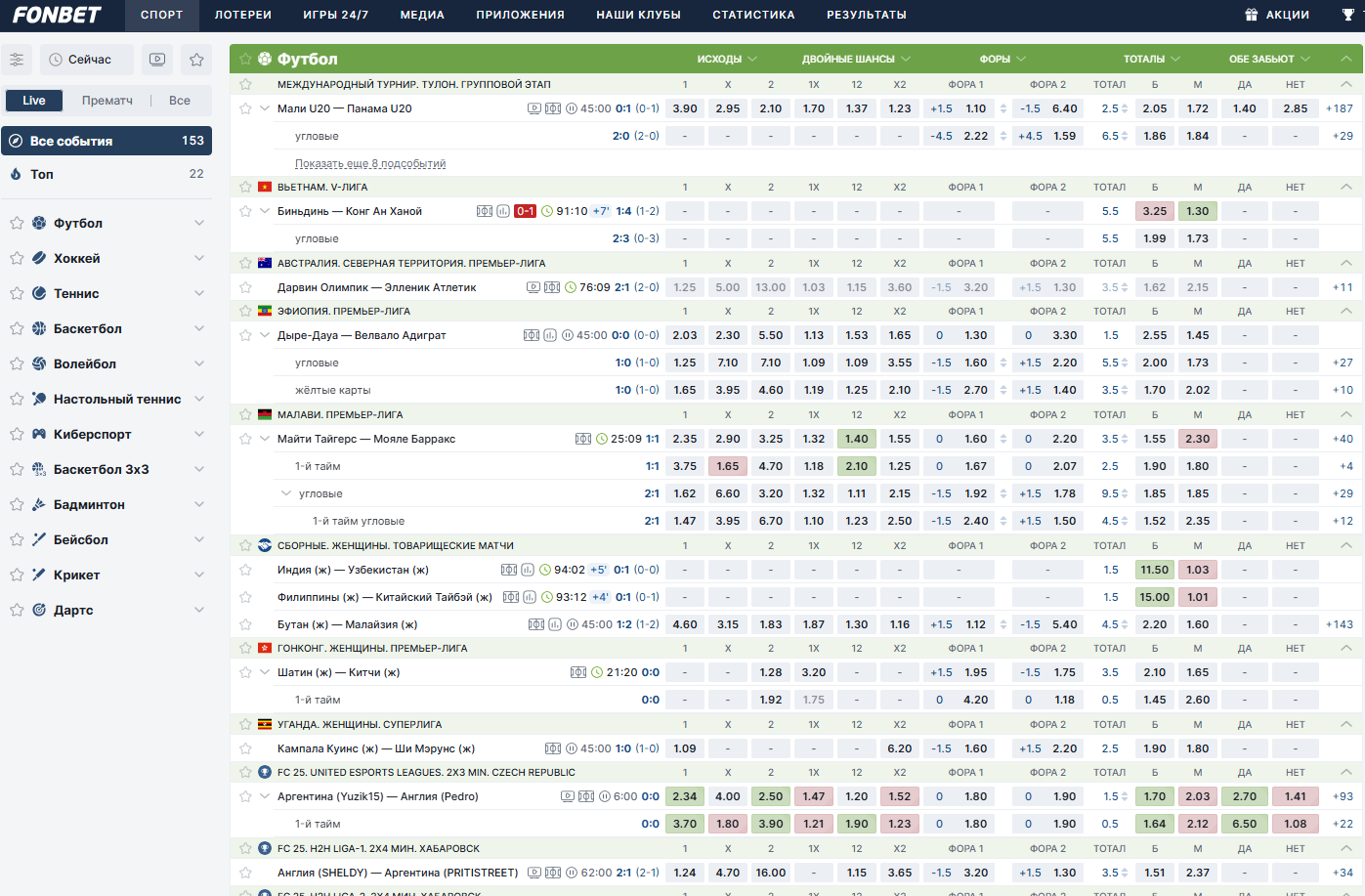Bet on odds 3.90 for Мали U20 win

[x=685, y=108]
